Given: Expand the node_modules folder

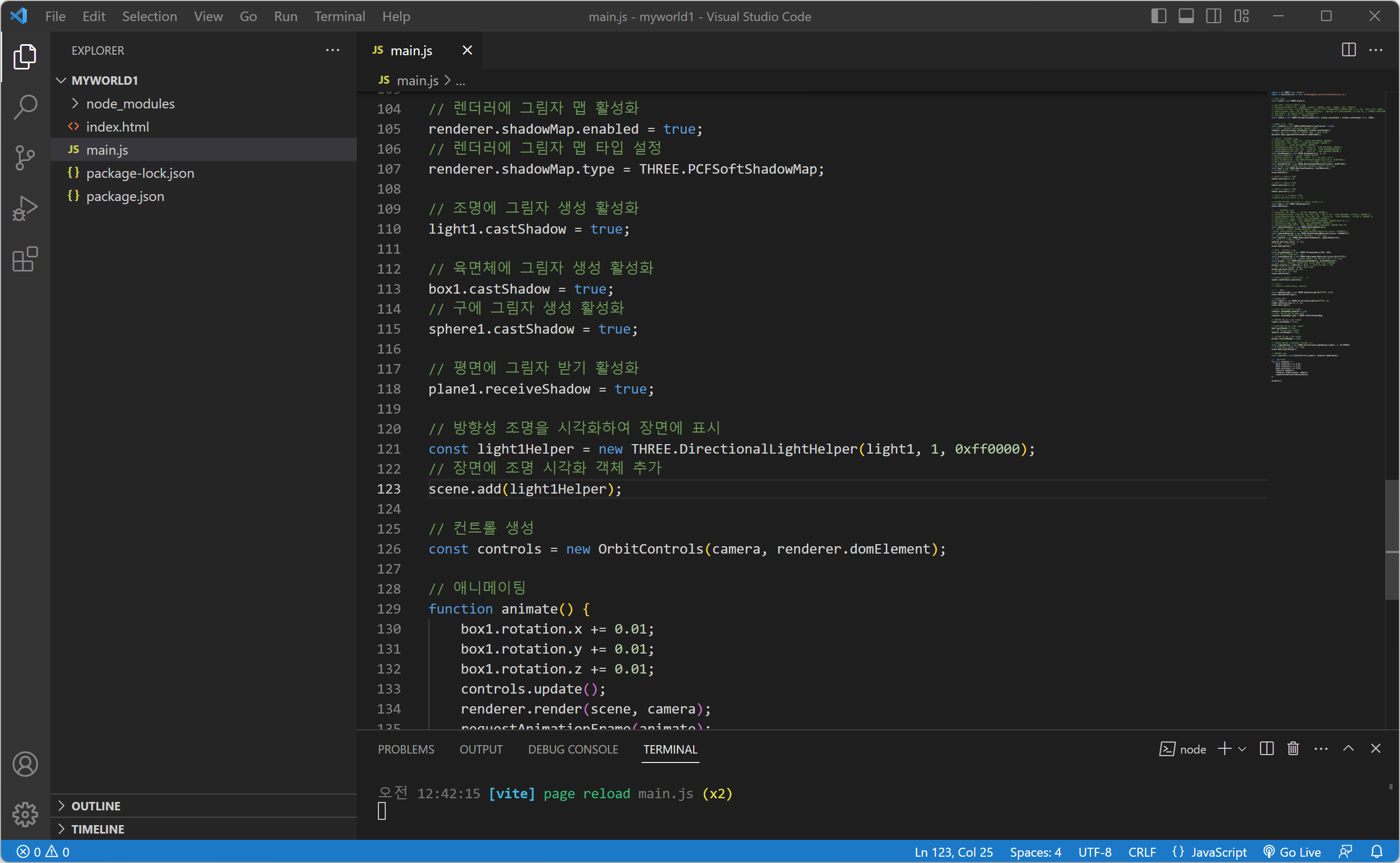Looking at the screenshot, I should tap(130, 103).
